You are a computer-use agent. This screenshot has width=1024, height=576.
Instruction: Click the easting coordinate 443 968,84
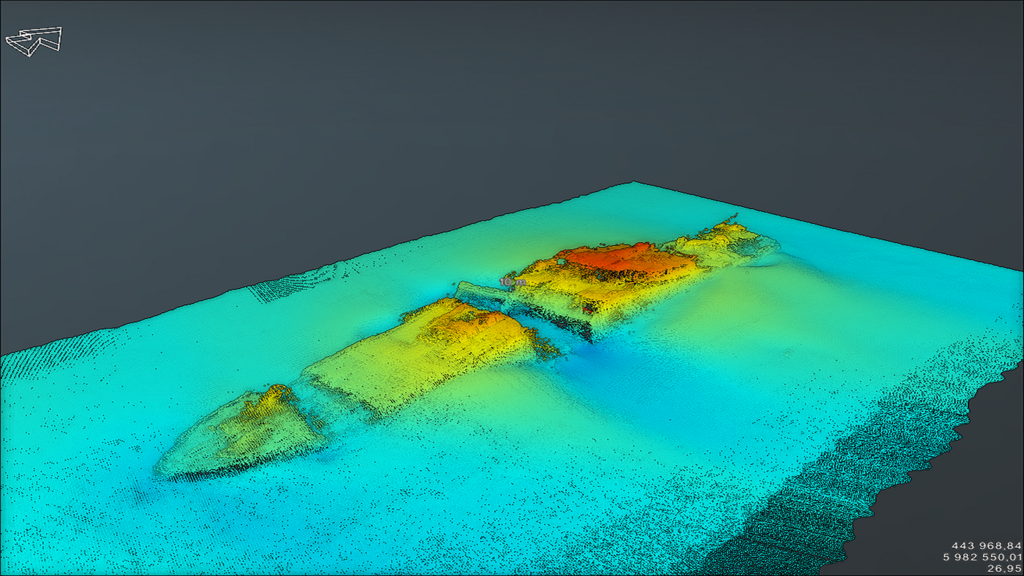click(x=985, y=545)
